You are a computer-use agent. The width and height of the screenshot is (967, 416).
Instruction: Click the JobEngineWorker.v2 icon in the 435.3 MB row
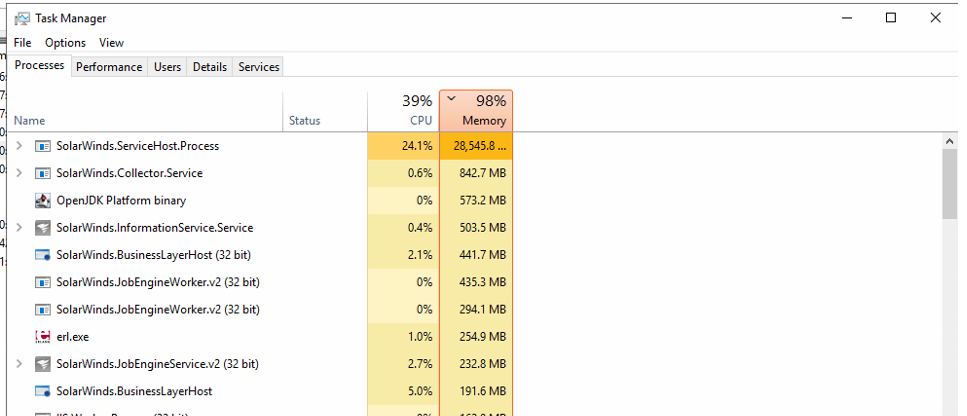[x=43, y=282]
